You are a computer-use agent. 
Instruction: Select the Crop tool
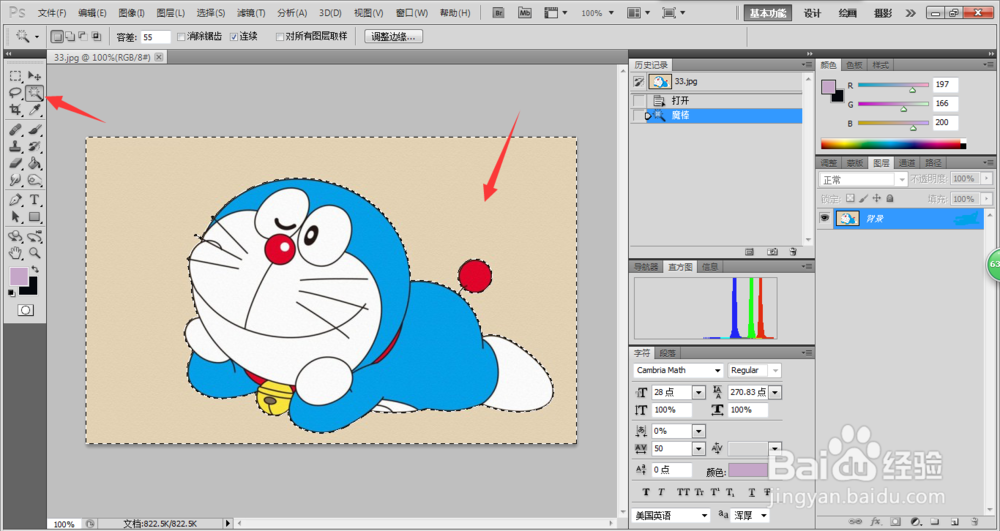(16, 110)
